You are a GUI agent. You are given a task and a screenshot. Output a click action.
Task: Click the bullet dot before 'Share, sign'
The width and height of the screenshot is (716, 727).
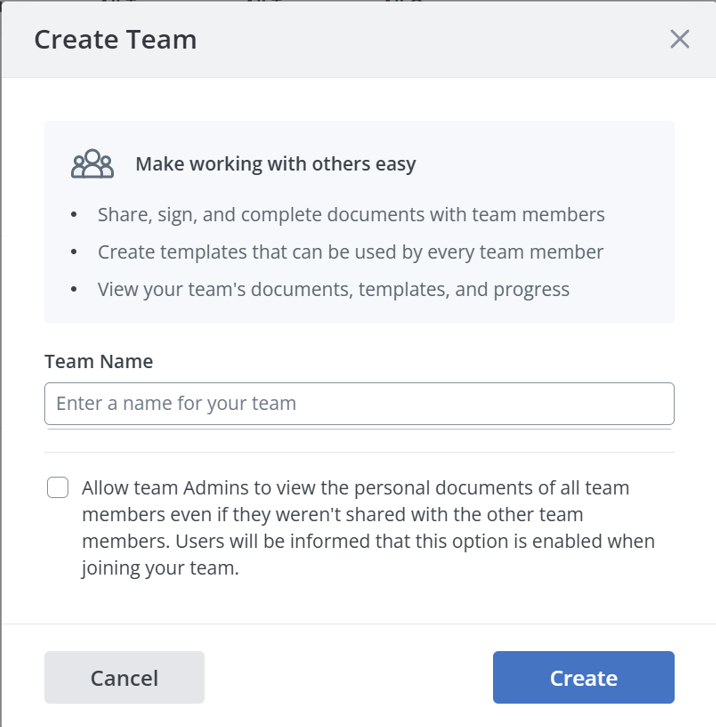(74, 216)
